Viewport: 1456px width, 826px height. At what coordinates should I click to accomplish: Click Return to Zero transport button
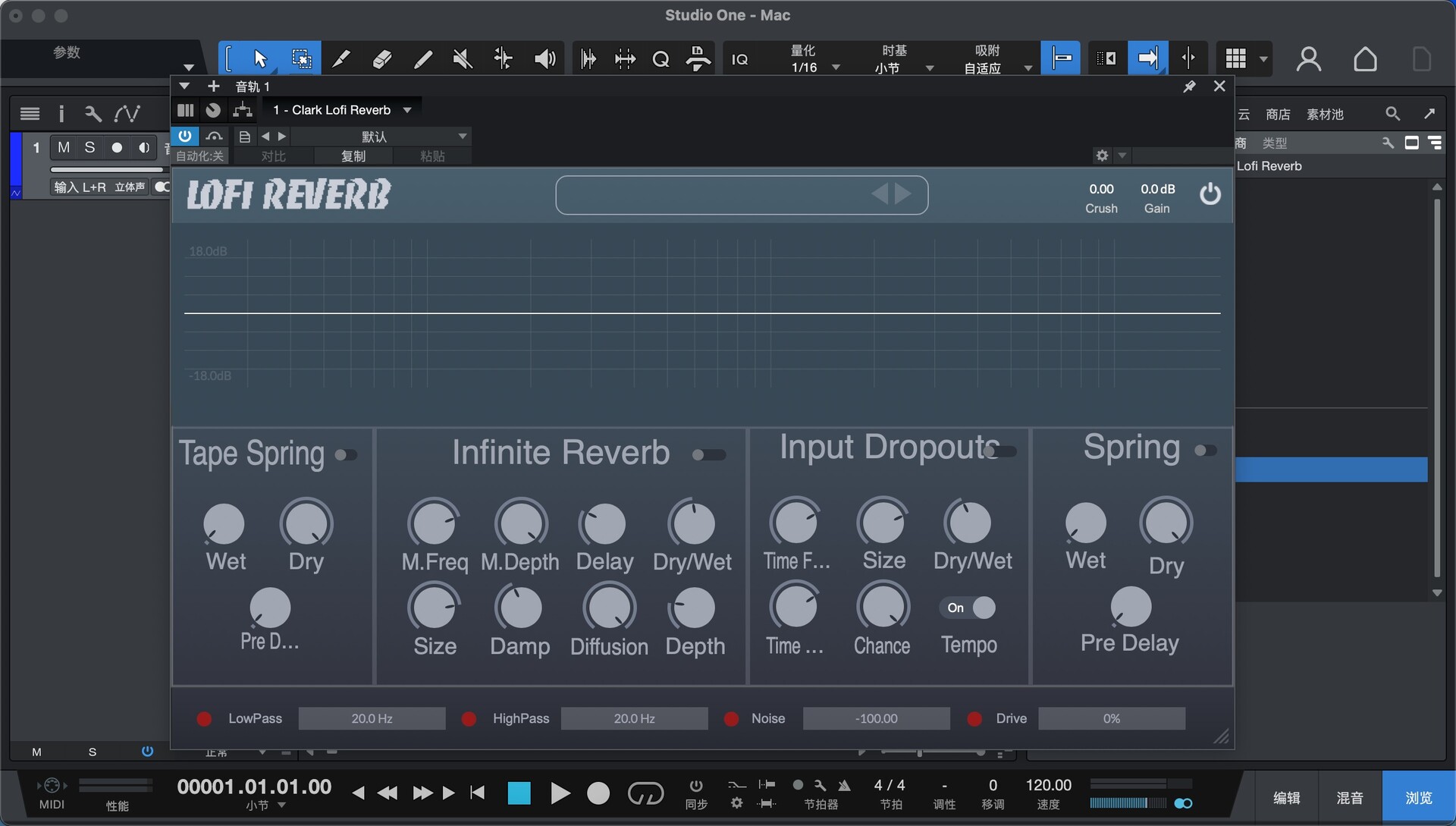[x=477, y=793]
